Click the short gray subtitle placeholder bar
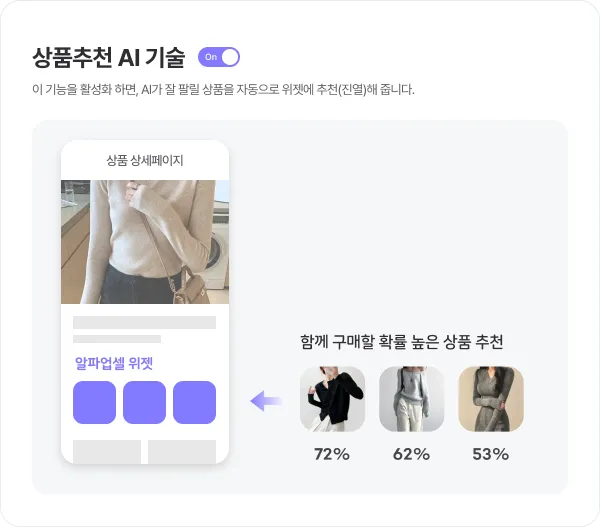This screenshot has height=527, width=600. click(117, 339)
